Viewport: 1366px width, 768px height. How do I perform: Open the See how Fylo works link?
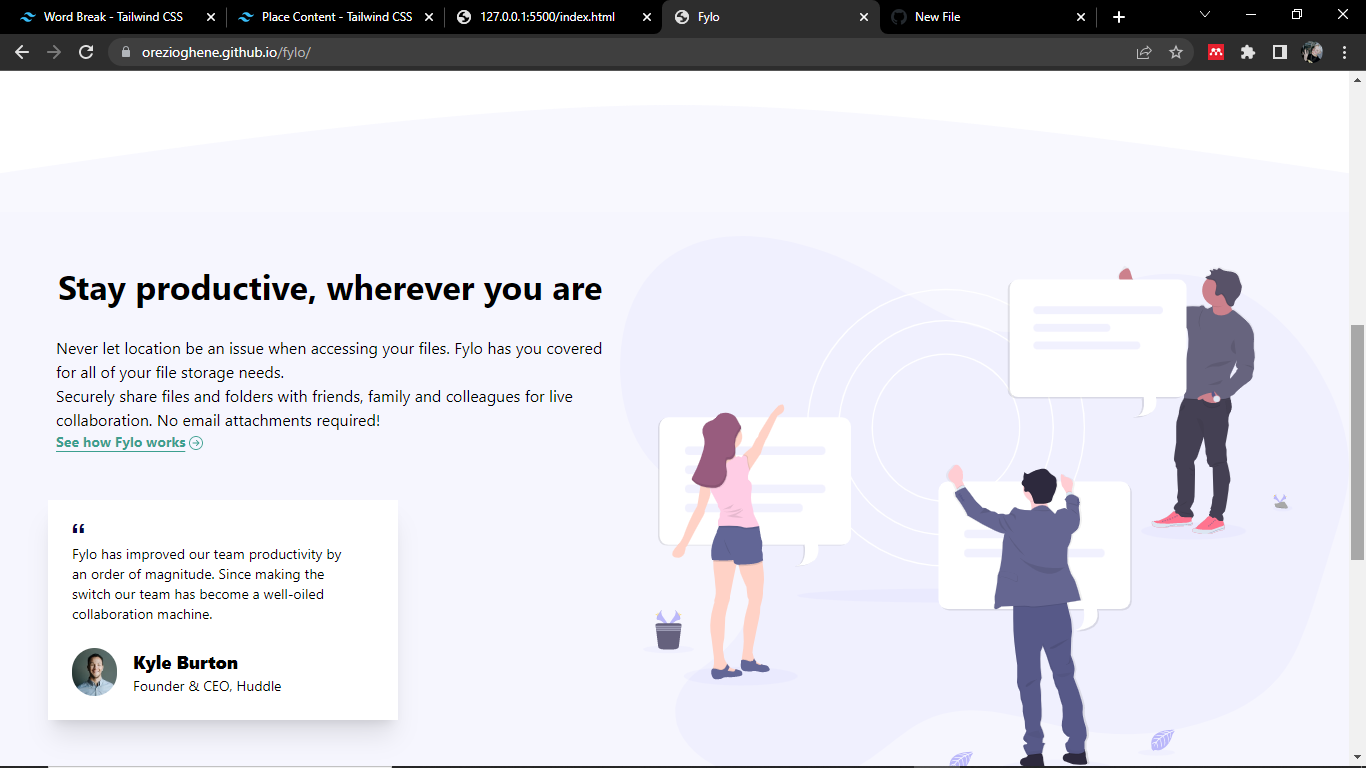tap(120, 442)
